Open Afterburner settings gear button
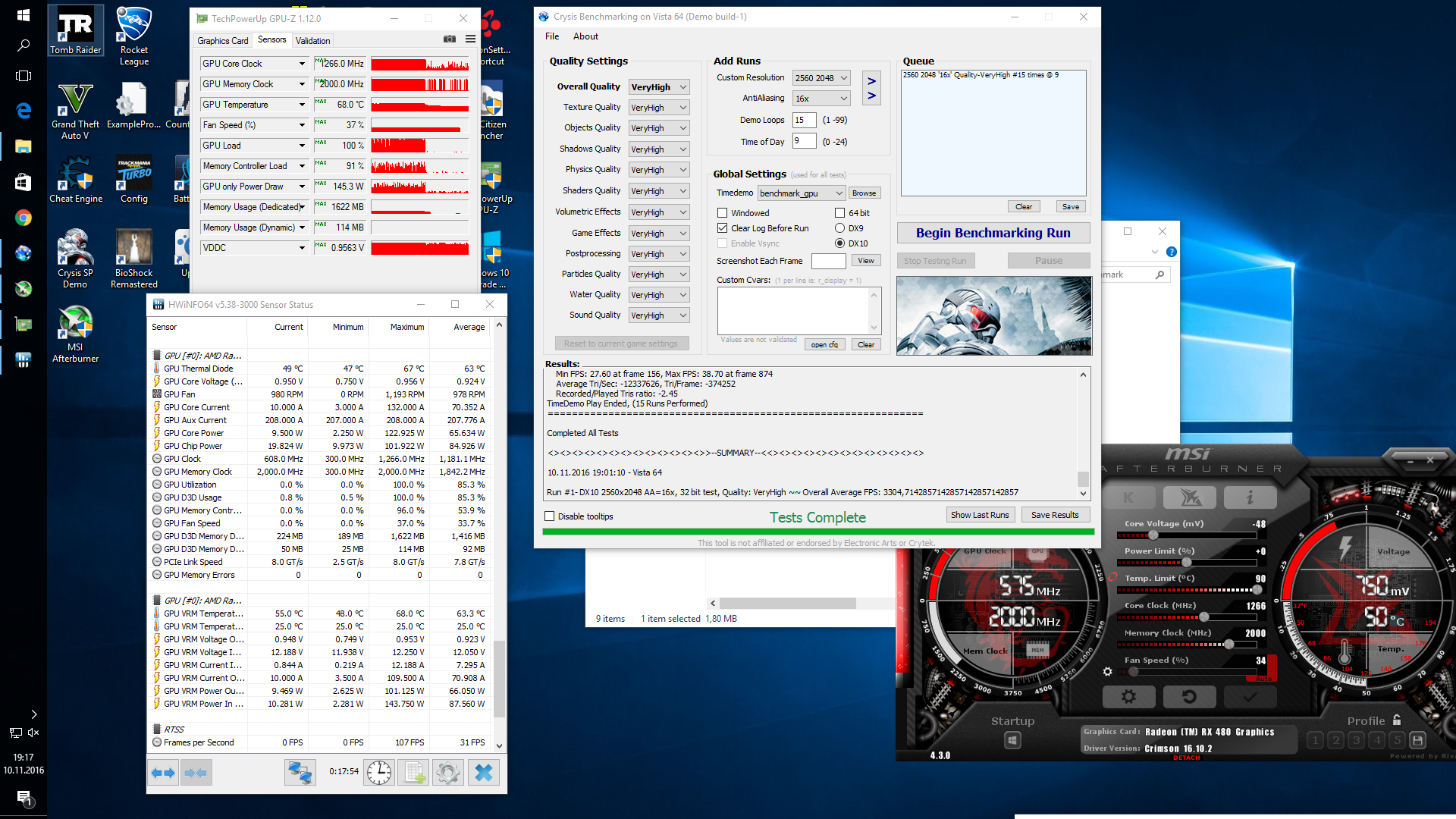 click(1128, 696)
